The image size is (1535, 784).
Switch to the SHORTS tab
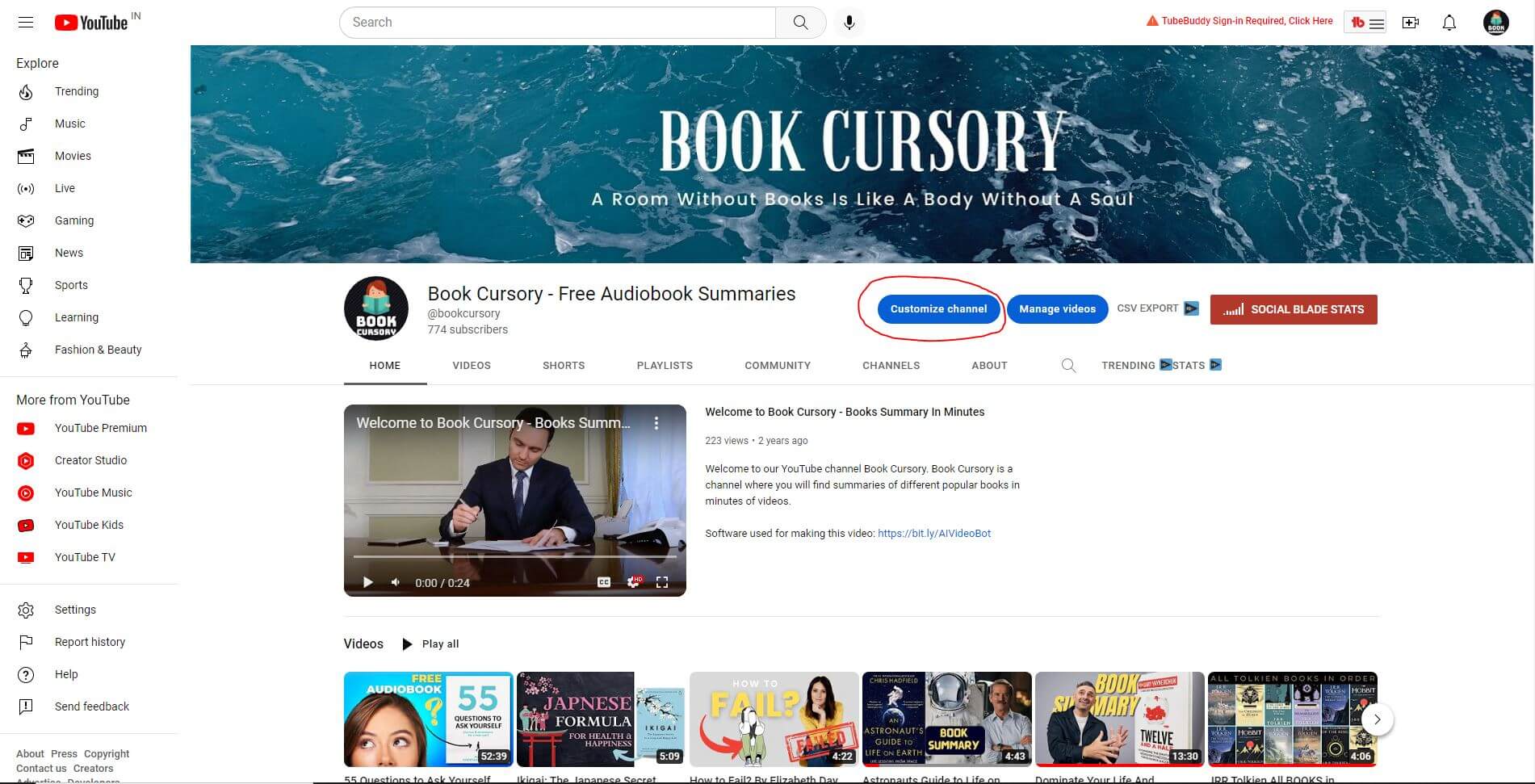point(564,366)
